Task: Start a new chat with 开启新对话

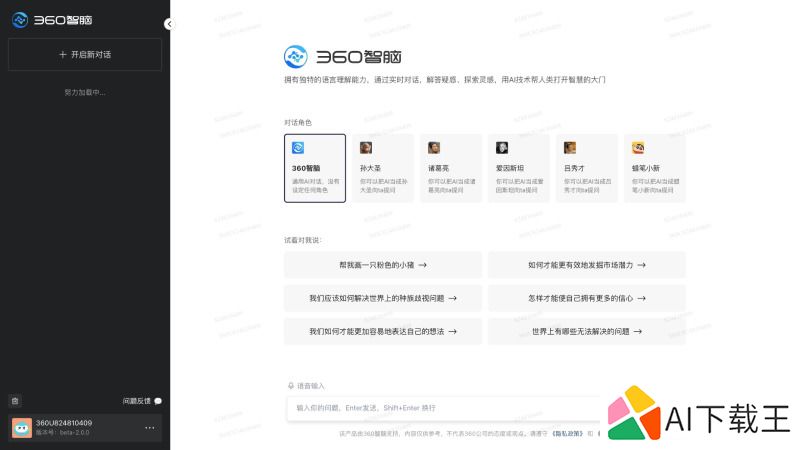Action: (x=85, y=55)
